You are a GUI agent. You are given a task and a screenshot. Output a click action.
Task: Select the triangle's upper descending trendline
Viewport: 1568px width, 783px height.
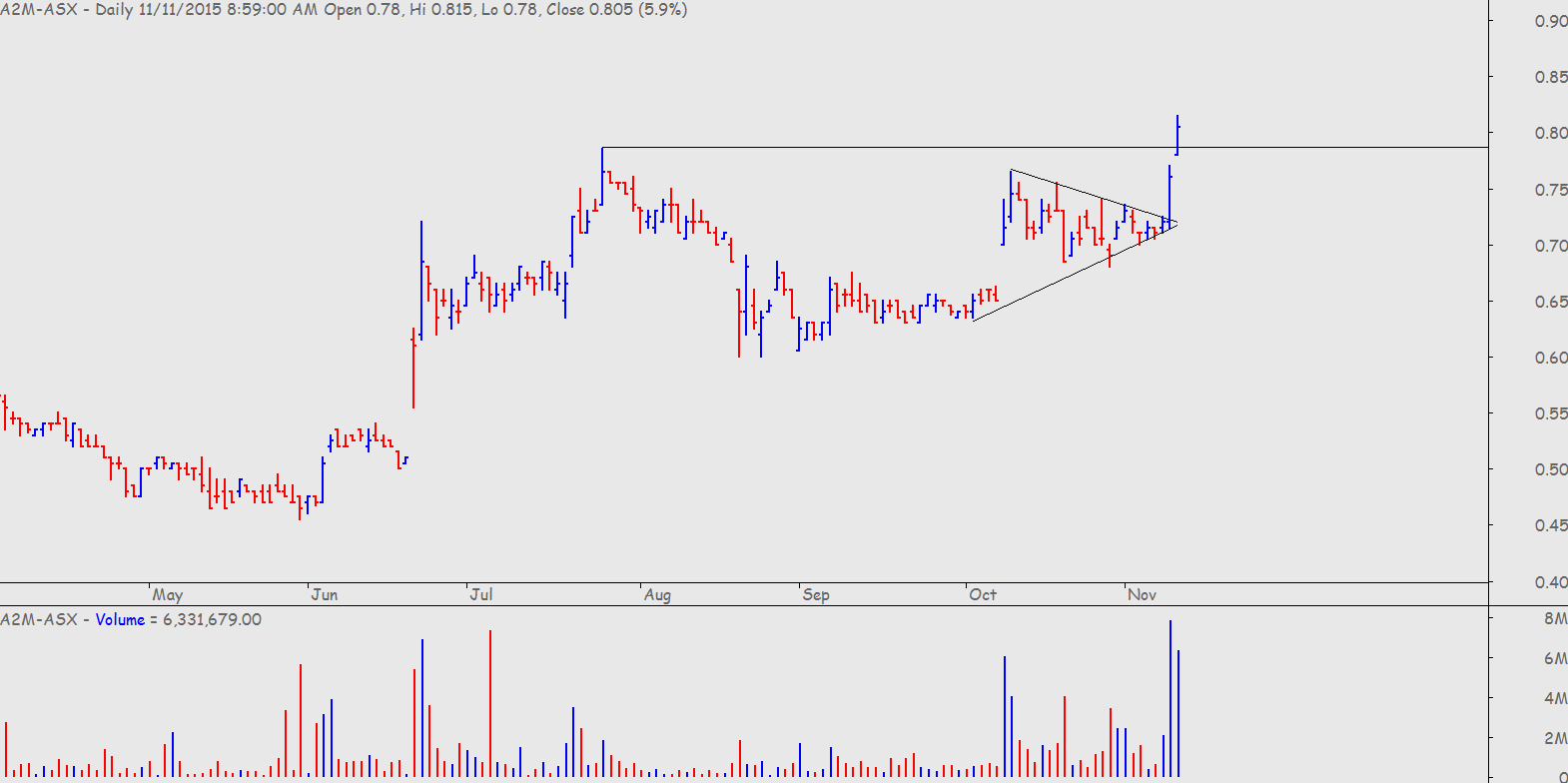(x=1094, y=197)
